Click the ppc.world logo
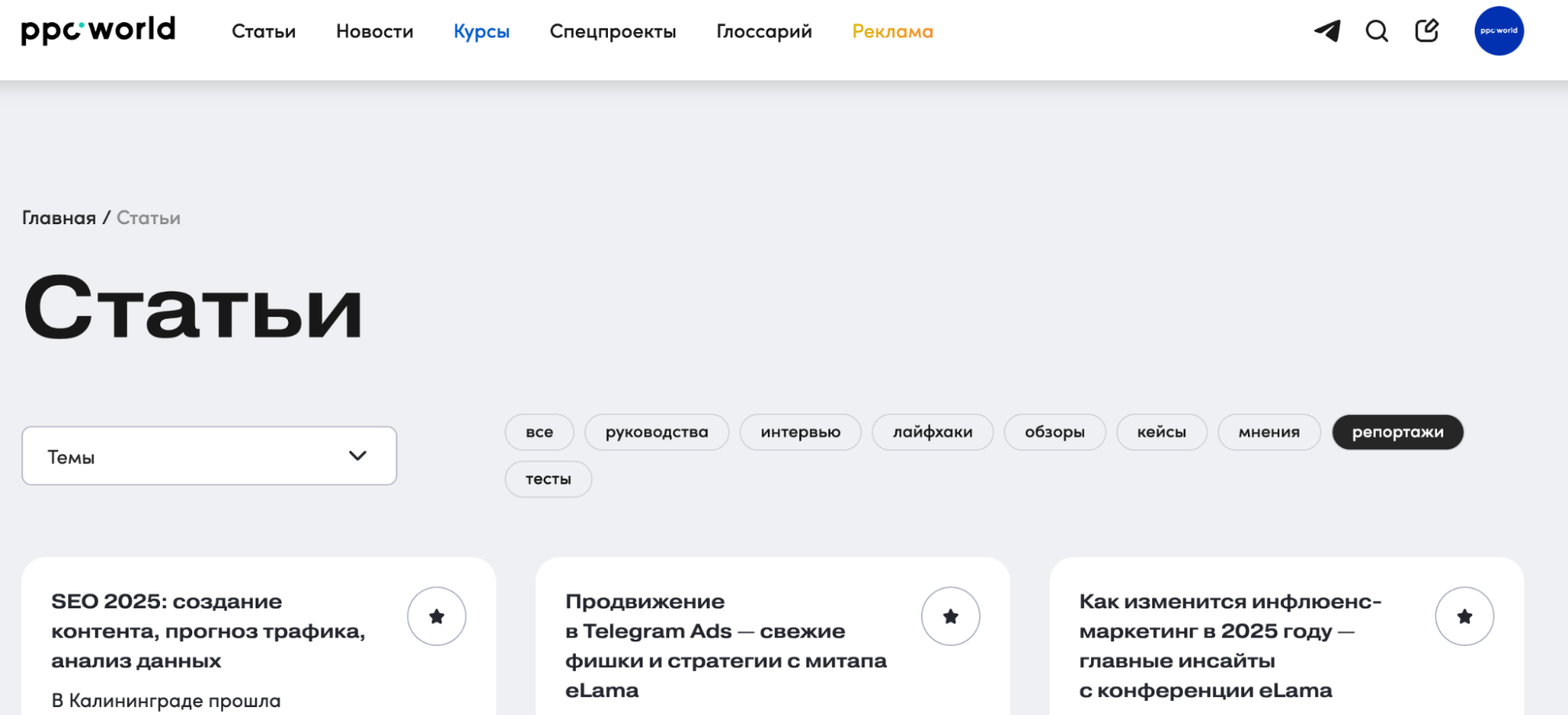The height and width of the screenshot is (715, 1568). point(96,30)
